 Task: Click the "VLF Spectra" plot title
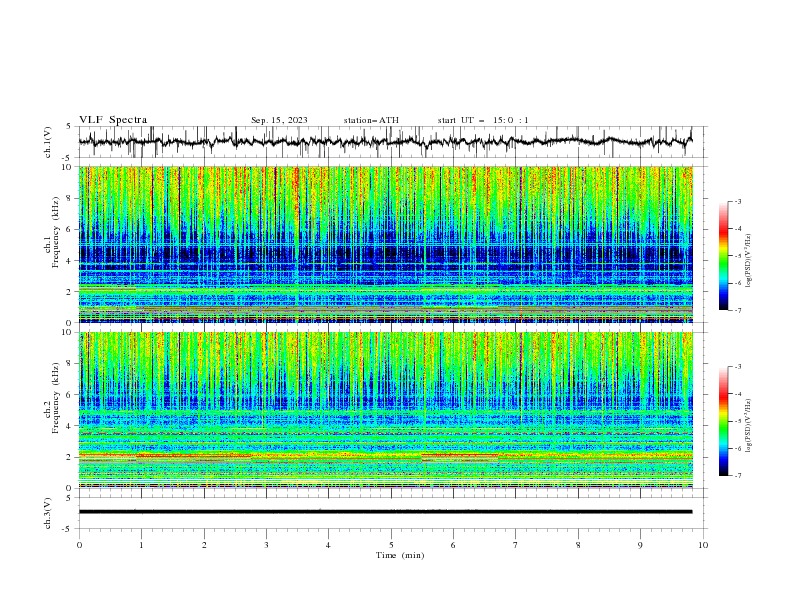[x=113, y=120]
